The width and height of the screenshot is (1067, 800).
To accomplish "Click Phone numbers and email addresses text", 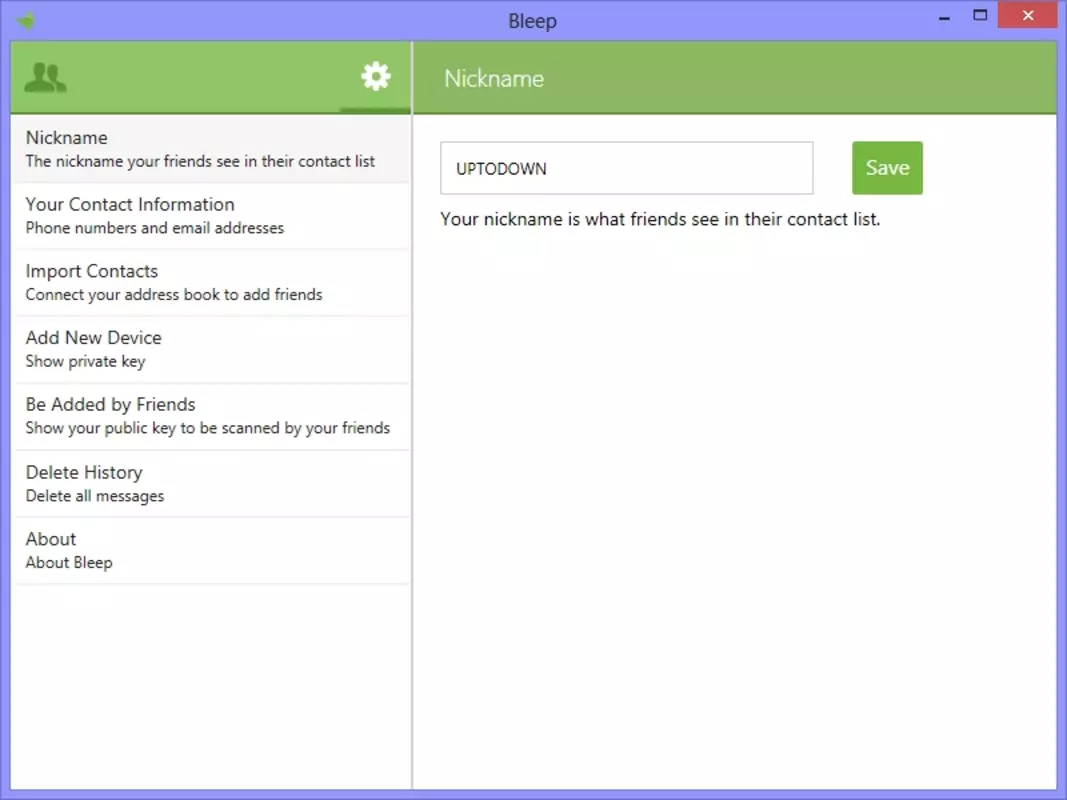I will coord(154,228).
